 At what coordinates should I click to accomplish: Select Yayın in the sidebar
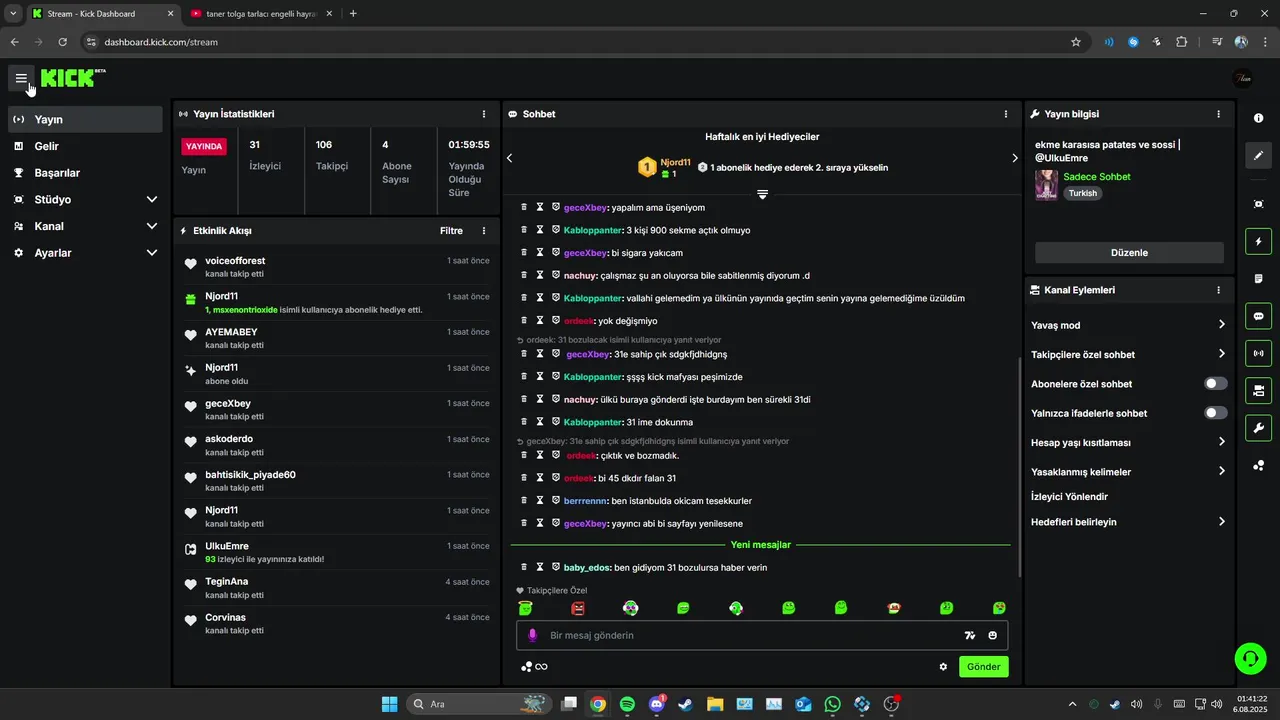click(x=86, y=119)
